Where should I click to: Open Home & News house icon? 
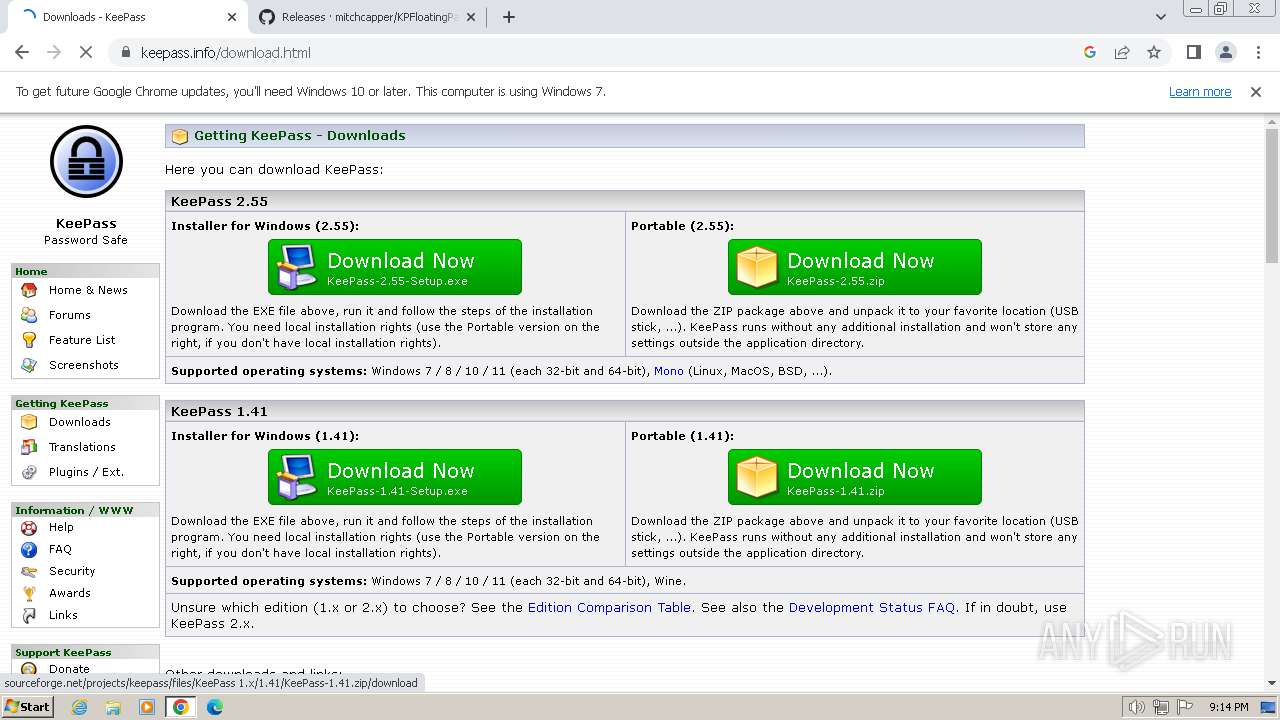coord(29,290)
